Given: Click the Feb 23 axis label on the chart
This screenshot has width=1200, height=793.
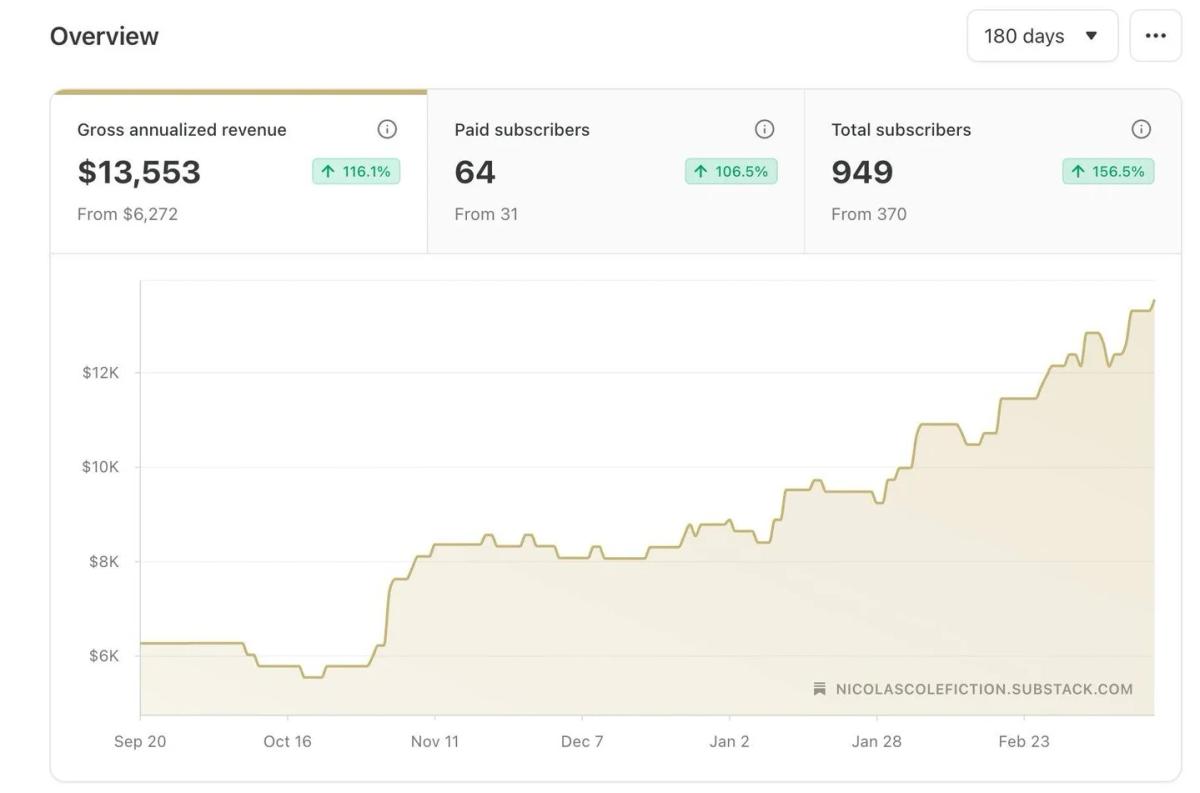Looking at the screenshot, I should (x=1023, y=741).
